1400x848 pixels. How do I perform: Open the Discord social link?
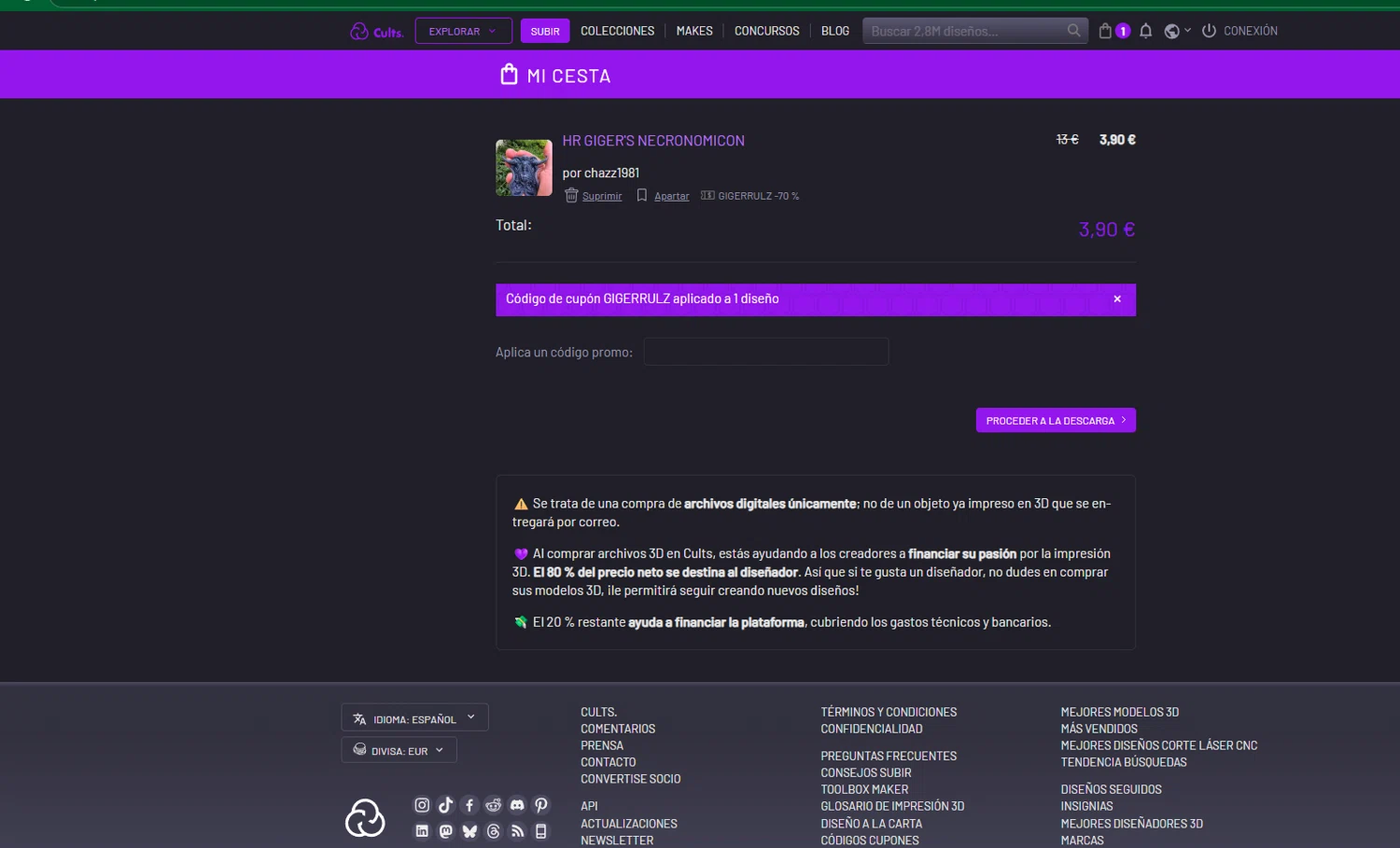click(517, 805)
